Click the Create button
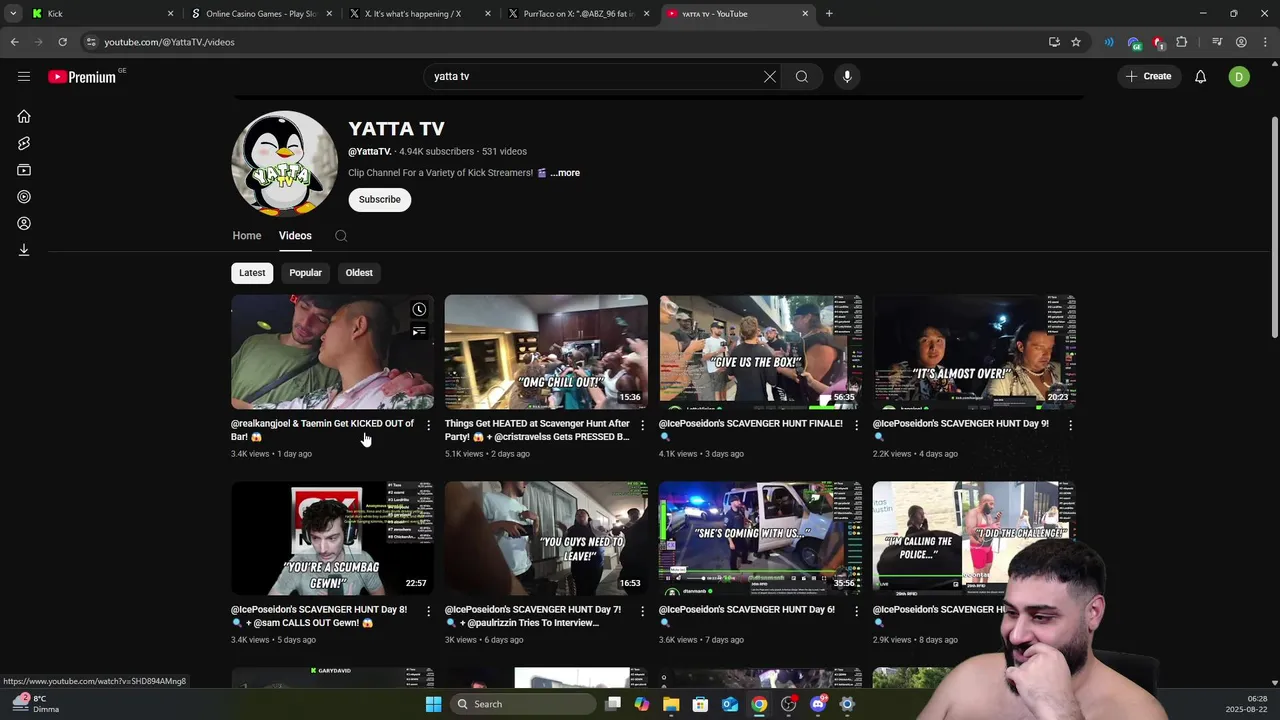This screenshot has height=720, width=1280. [1148, 76]
